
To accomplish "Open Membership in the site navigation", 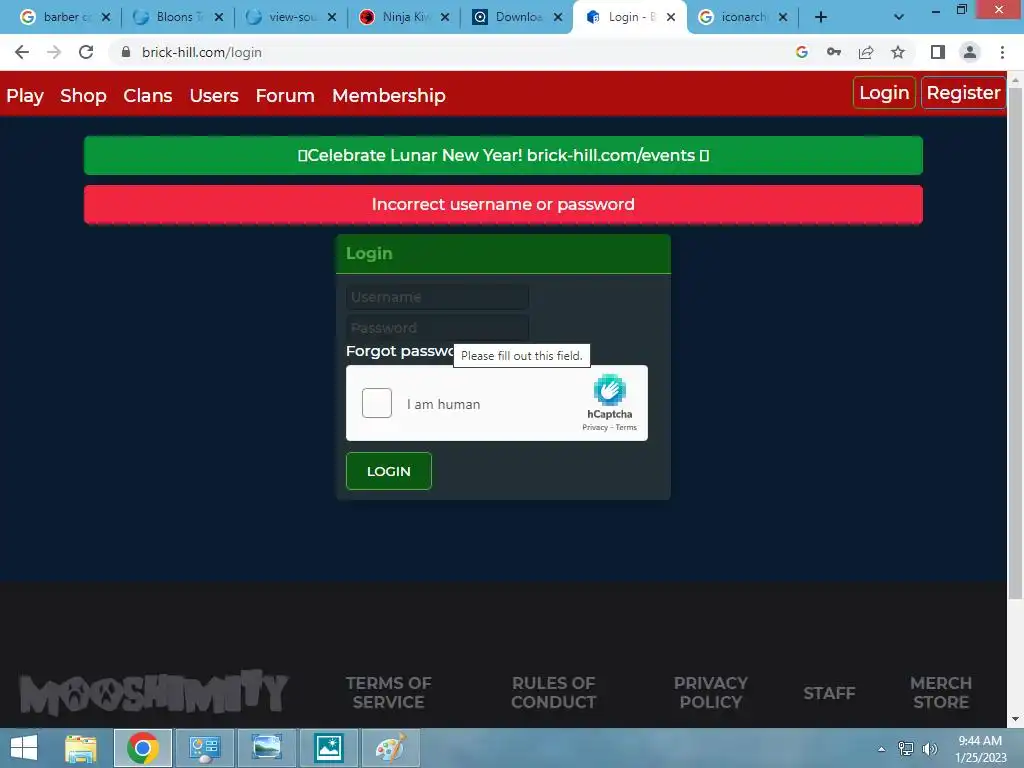I will [389, 95].
